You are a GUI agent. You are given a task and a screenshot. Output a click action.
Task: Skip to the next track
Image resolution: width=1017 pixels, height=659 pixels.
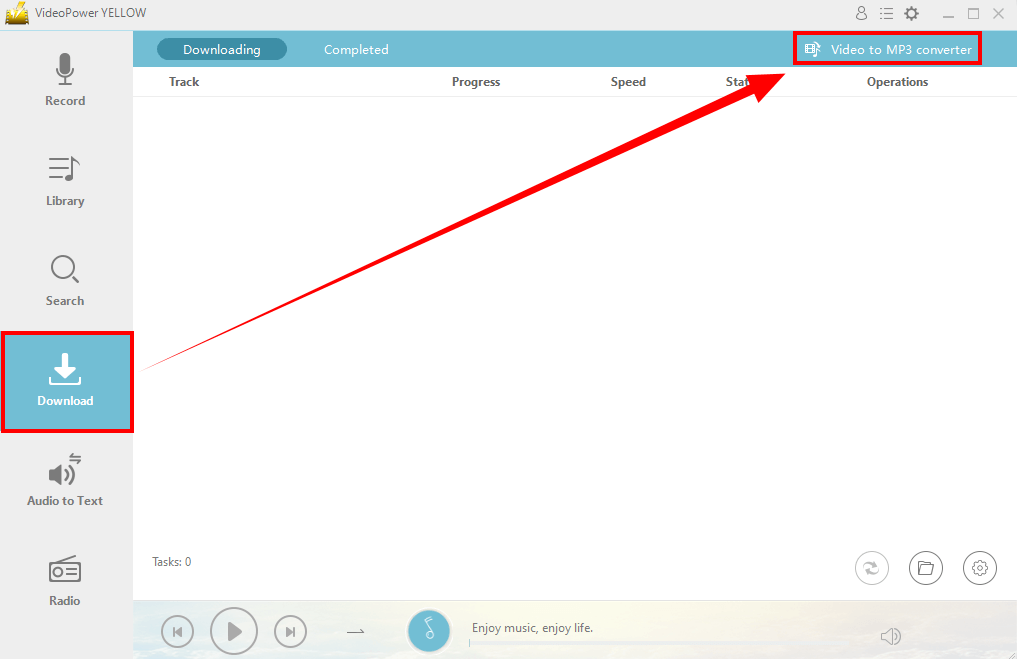pos(290,631)
